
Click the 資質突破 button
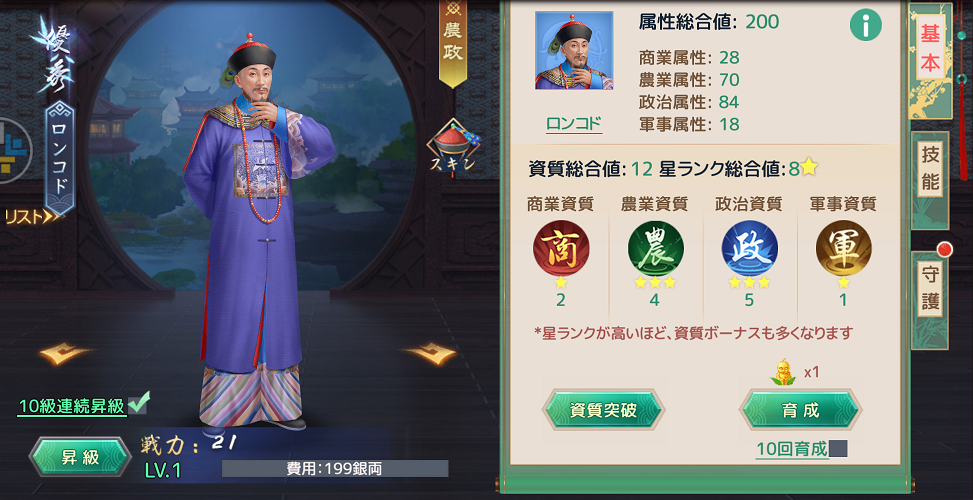[603, 410]
